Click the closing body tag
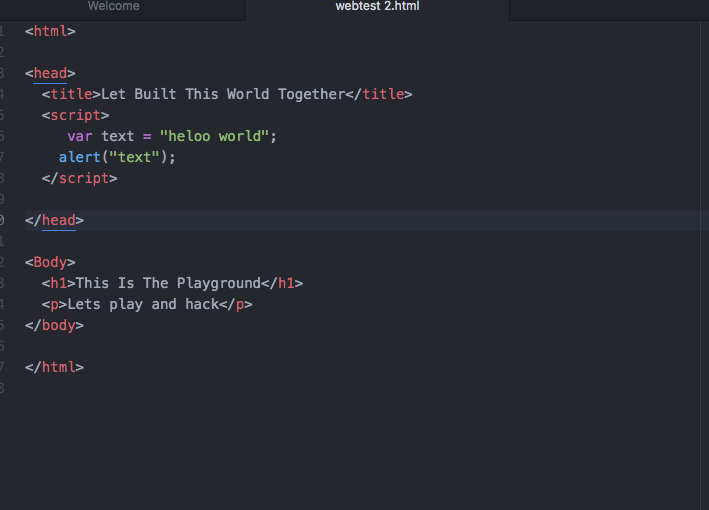Image resolution: width=709 pixels, height=510 pixels. [54, 325]
